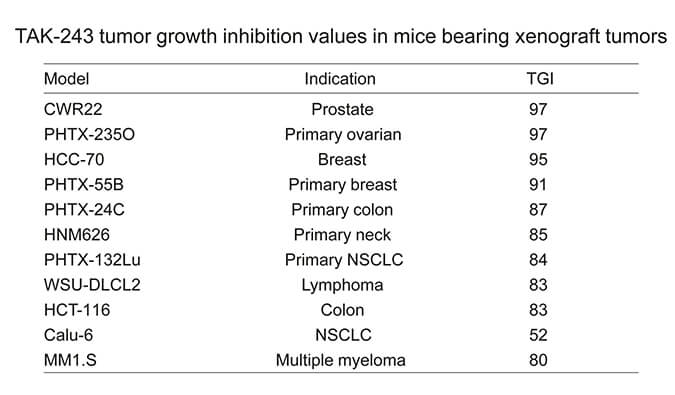The width and height of the screenshot is (675, 395).
Task: Click the HCC-70 model name
Action: (74, 160)
